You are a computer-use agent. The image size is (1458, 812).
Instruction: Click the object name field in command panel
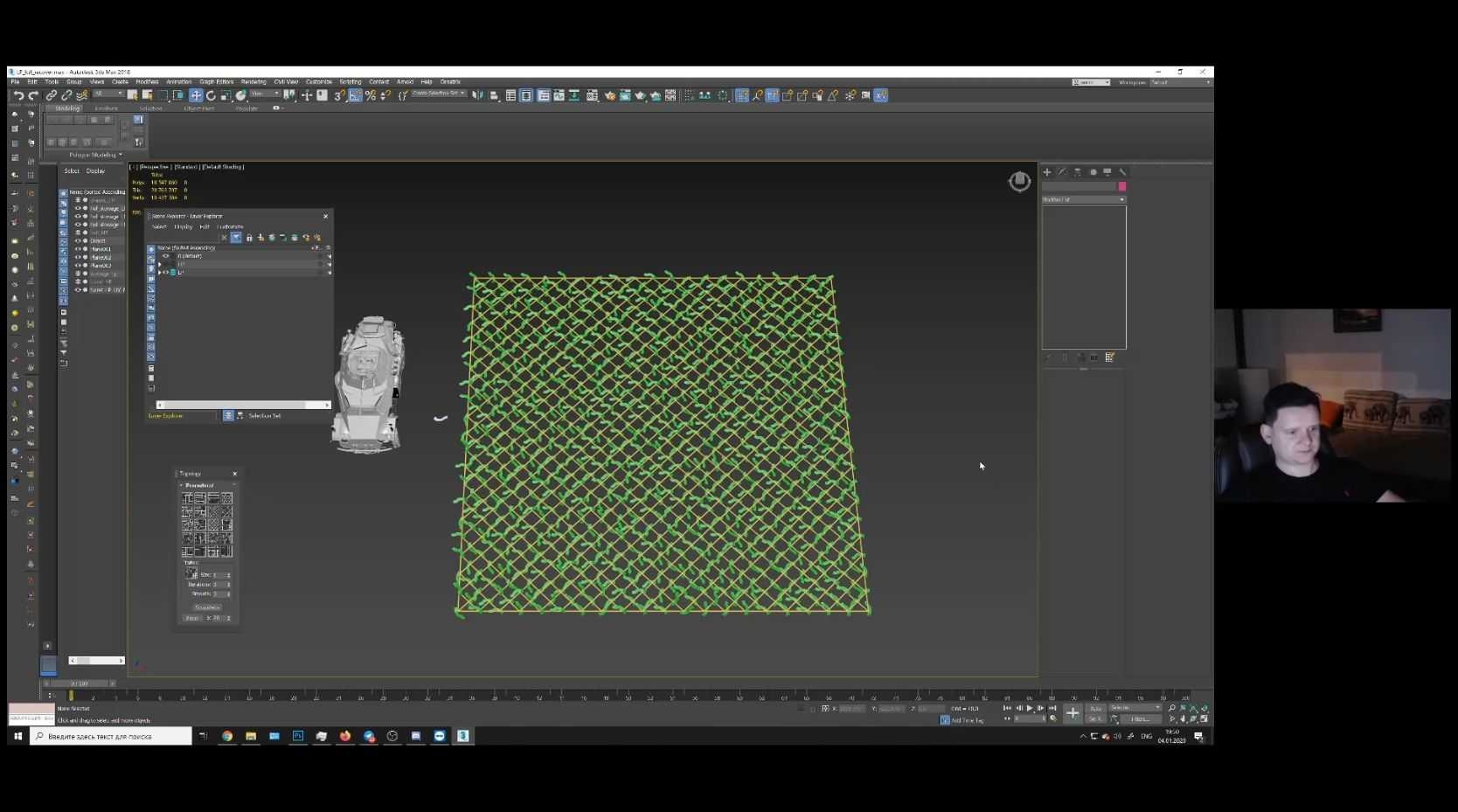pyautogui.click(x=1079, y=186)
